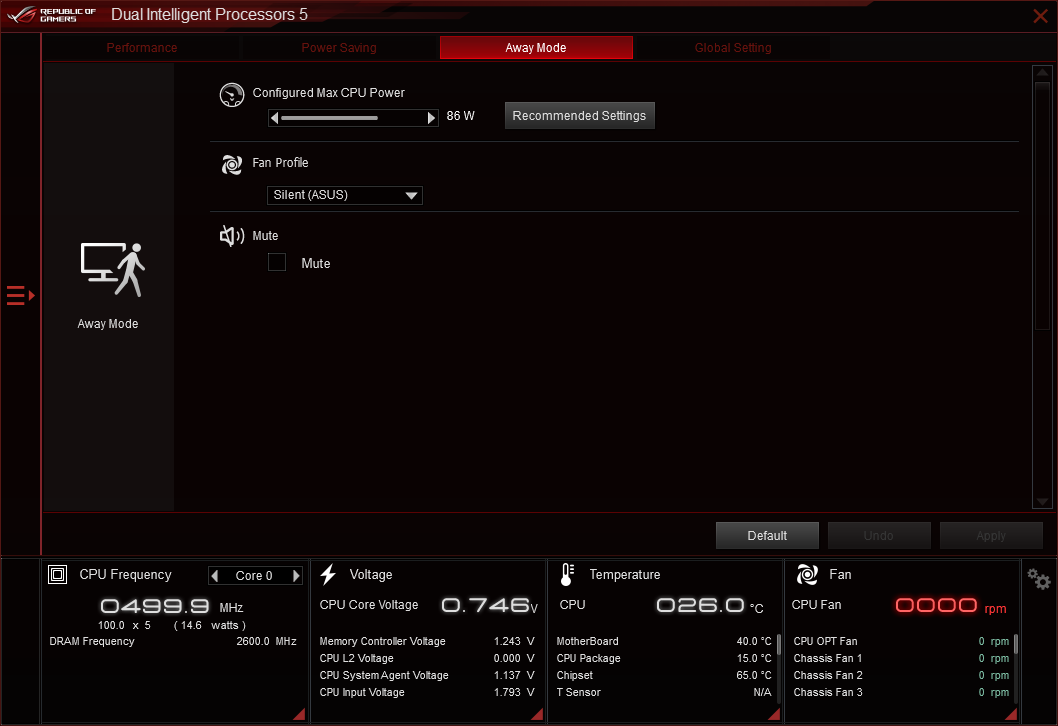Close the Dual Intelligent Processors 5 window

pyautogui.click(x=1040, y=16)
